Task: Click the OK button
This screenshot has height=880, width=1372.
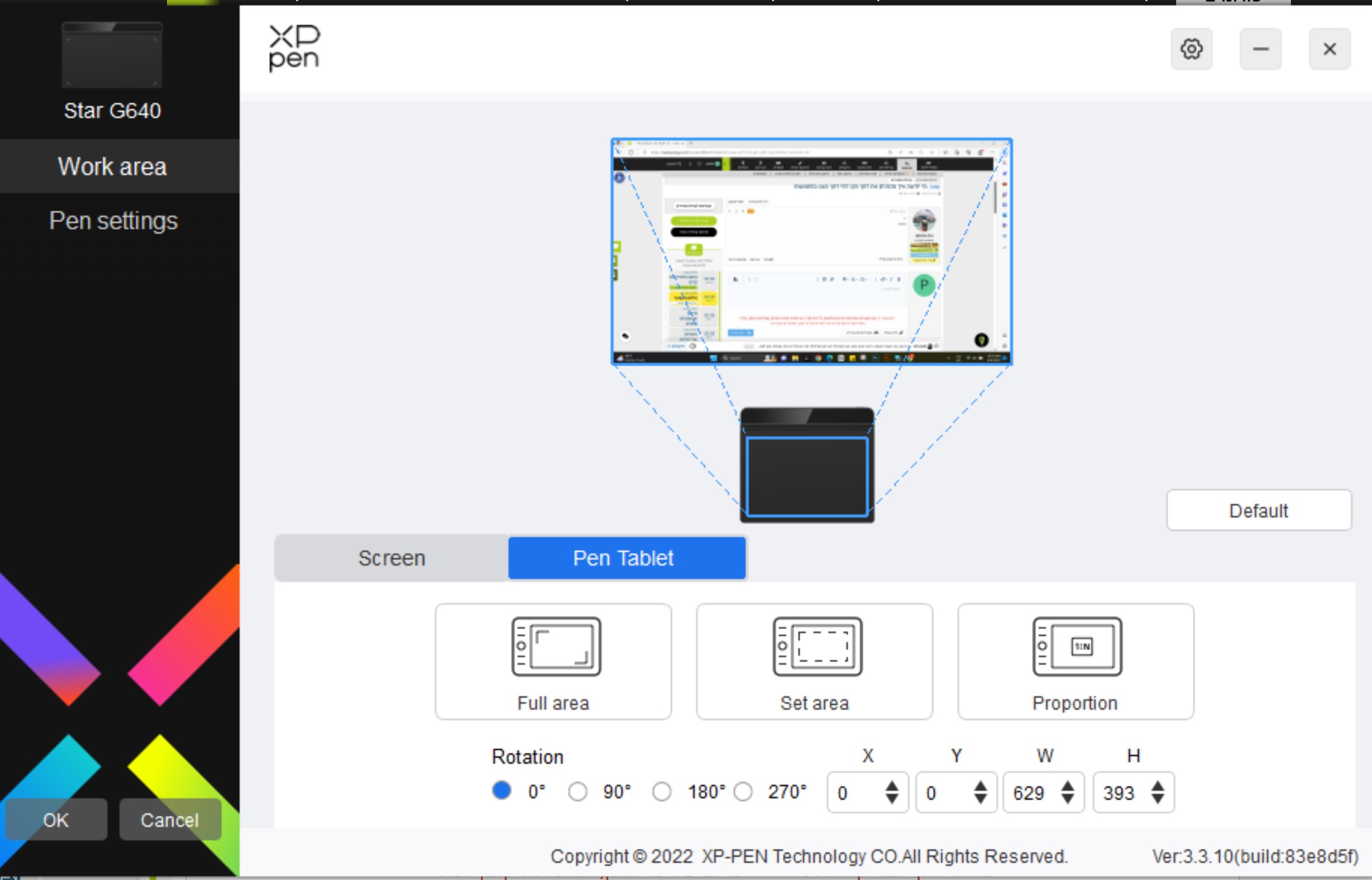Action: (x=56, y=819)
